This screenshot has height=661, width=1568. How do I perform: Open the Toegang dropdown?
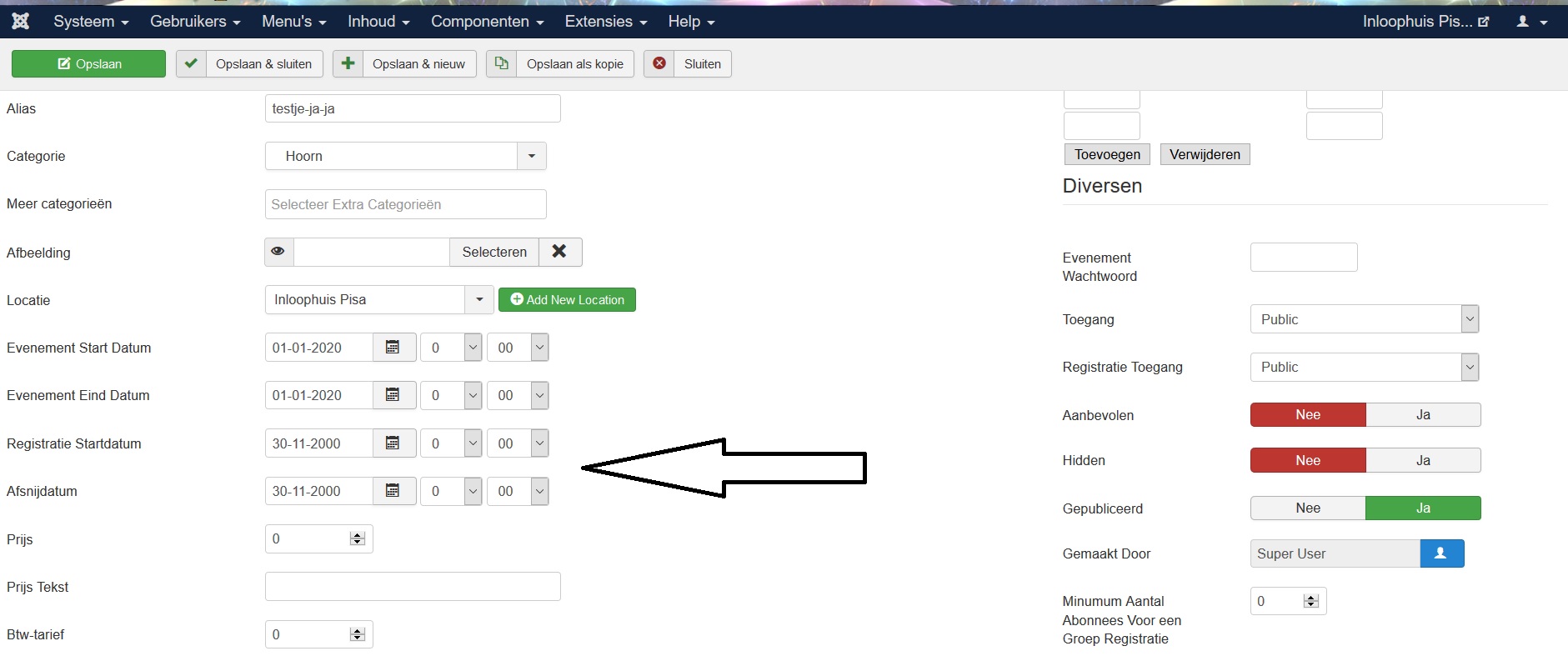(1364, 319)
